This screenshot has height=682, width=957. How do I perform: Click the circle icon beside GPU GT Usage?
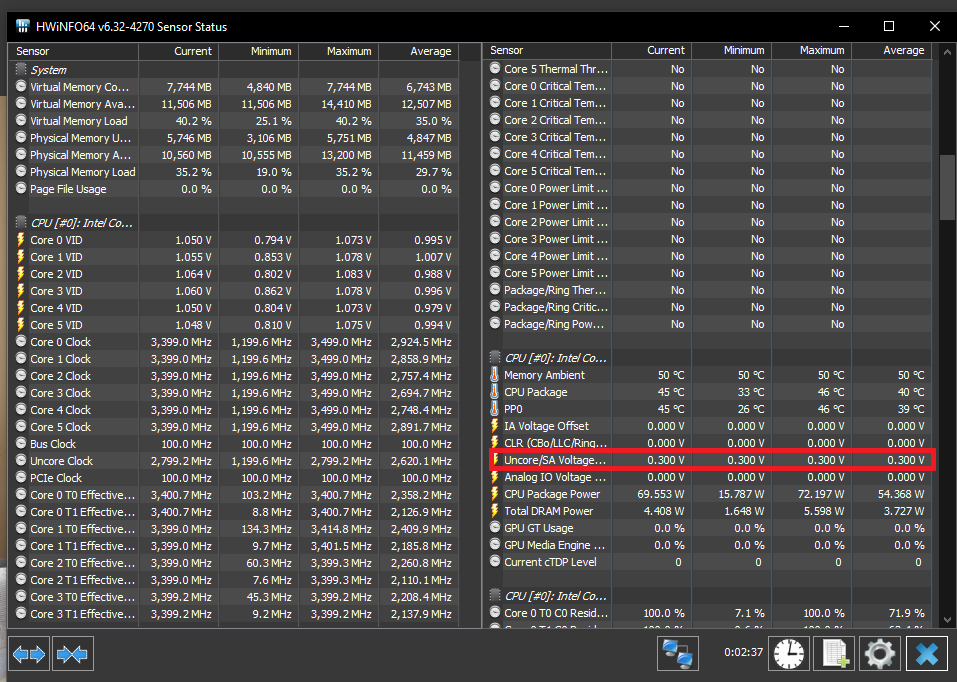click(495, 528)
